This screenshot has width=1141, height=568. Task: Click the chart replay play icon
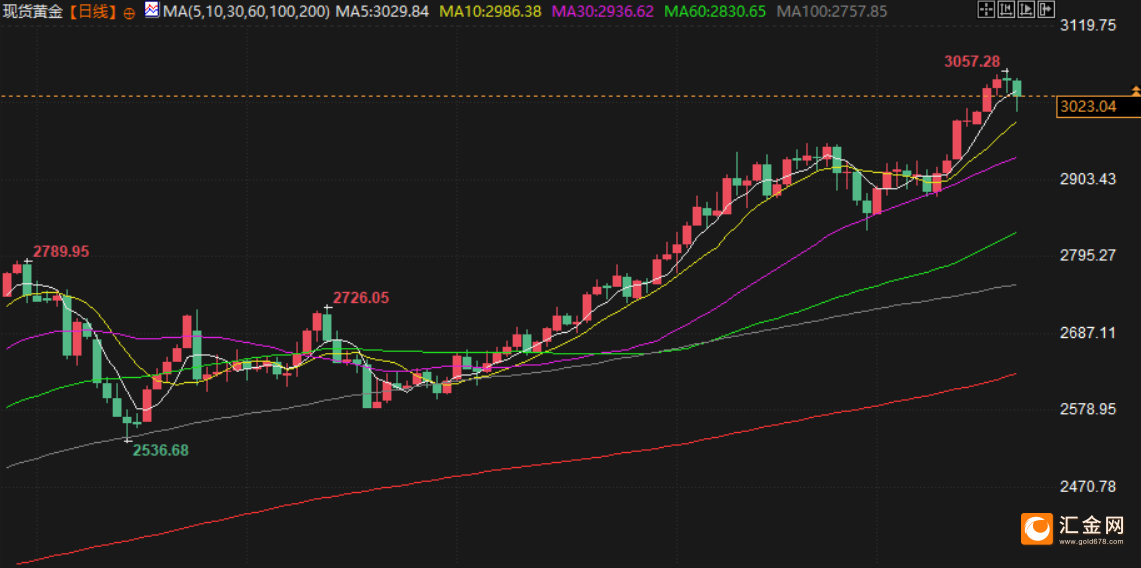(1026, 9)
